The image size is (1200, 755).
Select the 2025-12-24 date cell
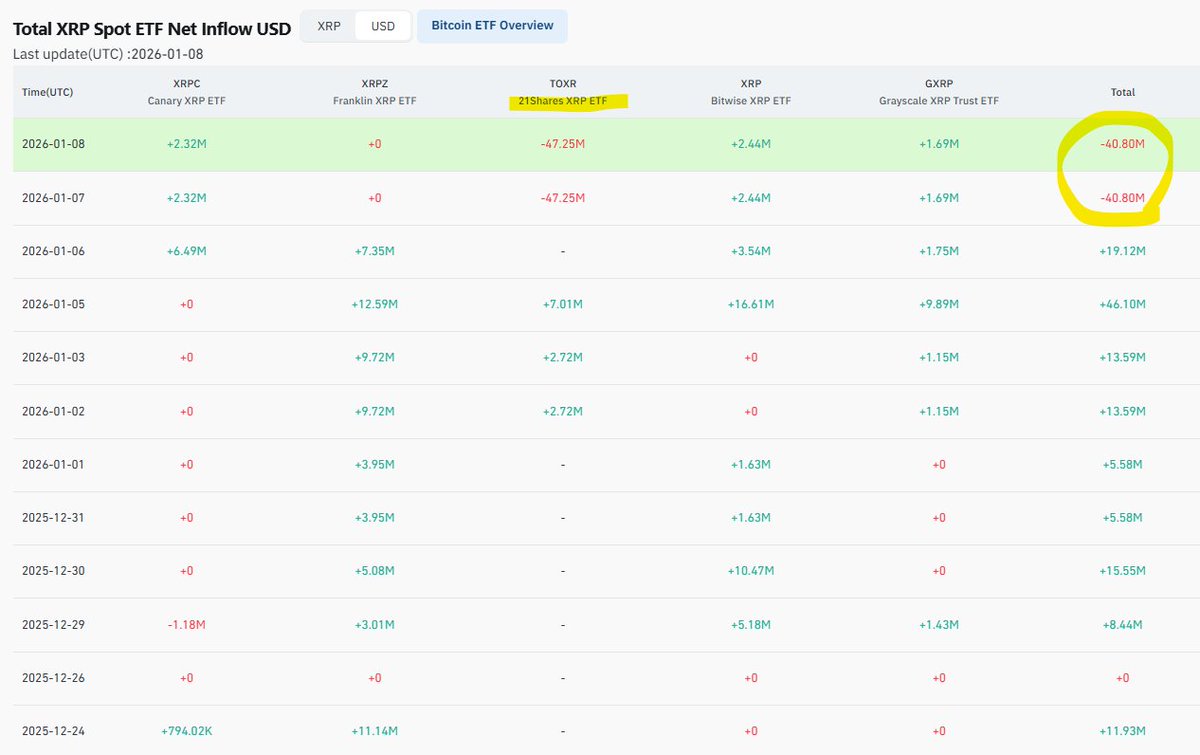(x=54, y=731)
